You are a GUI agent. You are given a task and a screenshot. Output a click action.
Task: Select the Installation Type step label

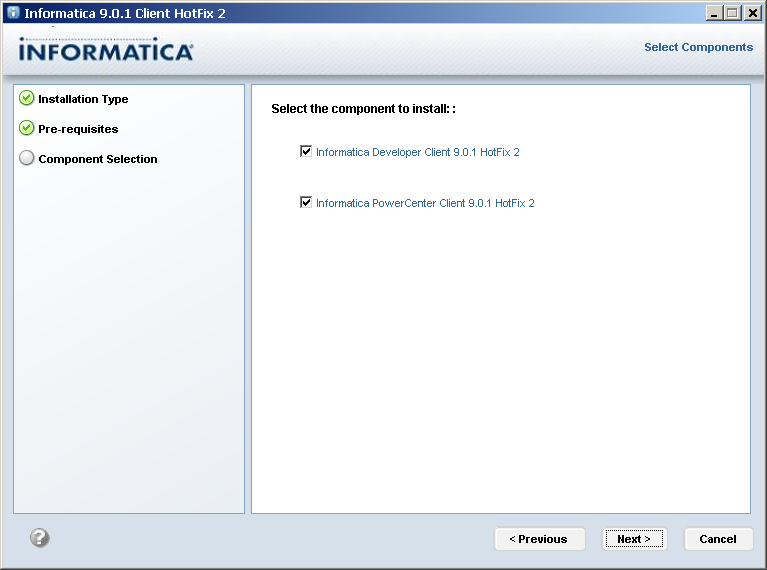click(x=83, y=99)
